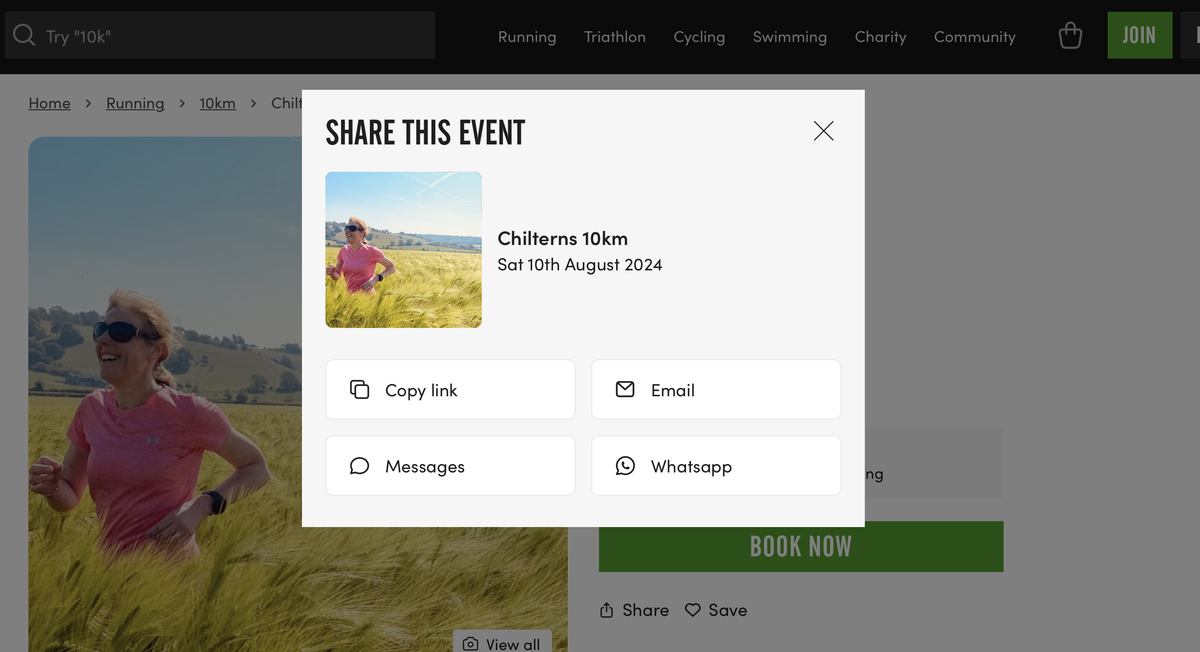Screen dimensions: 1200x652
Task: Click the Whatsapp logo icon
Action: click(x=625, y=466)
